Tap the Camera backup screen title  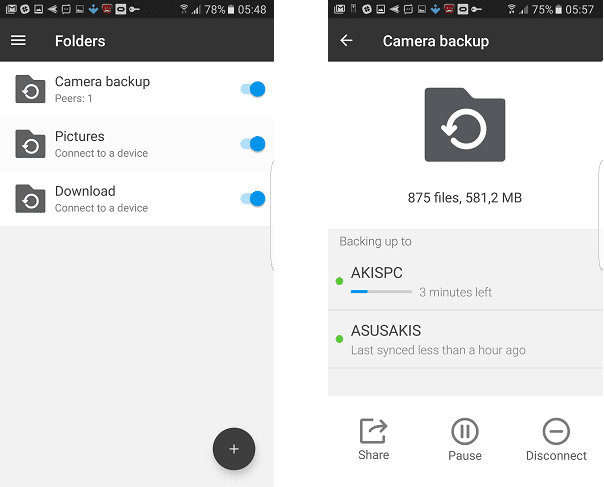point(436,41)
